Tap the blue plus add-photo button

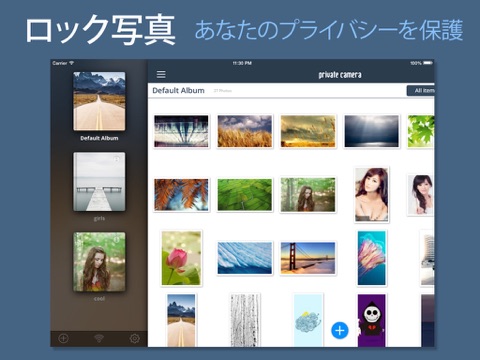[x=340, y=330]
